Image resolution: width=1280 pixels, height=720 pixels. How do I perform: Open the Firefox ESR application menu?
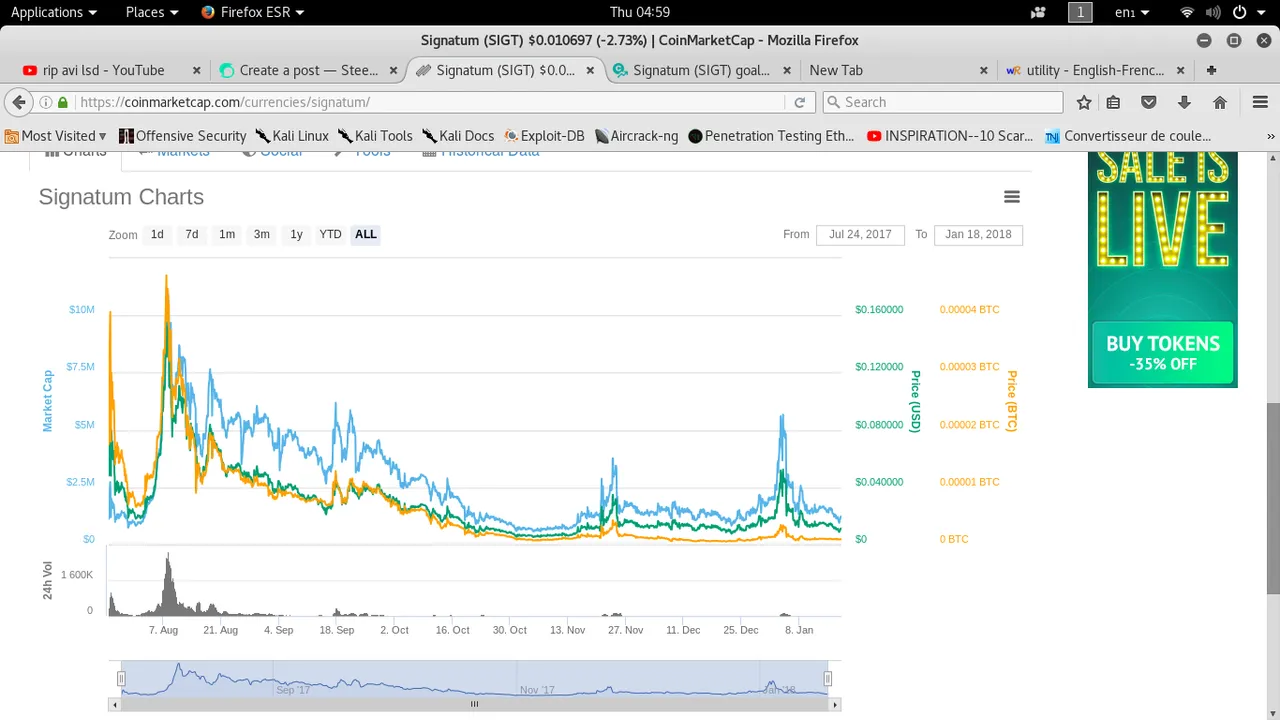click(252, 12)
